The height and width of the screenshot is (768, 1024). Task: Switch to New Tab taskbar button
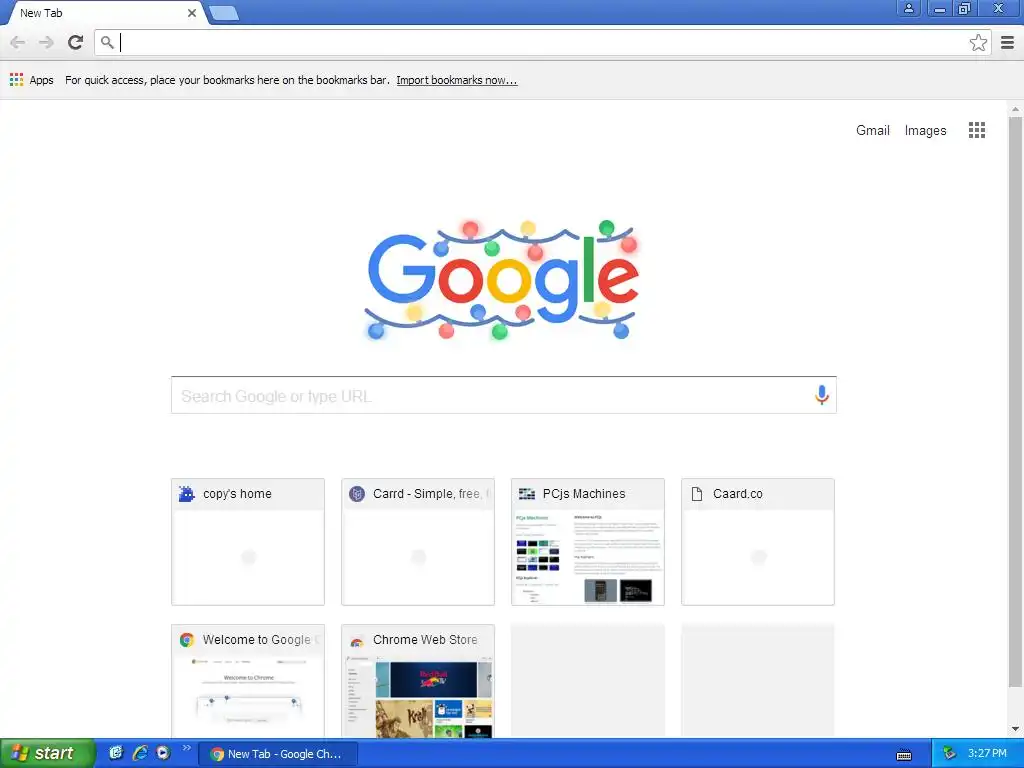[278, 754]
